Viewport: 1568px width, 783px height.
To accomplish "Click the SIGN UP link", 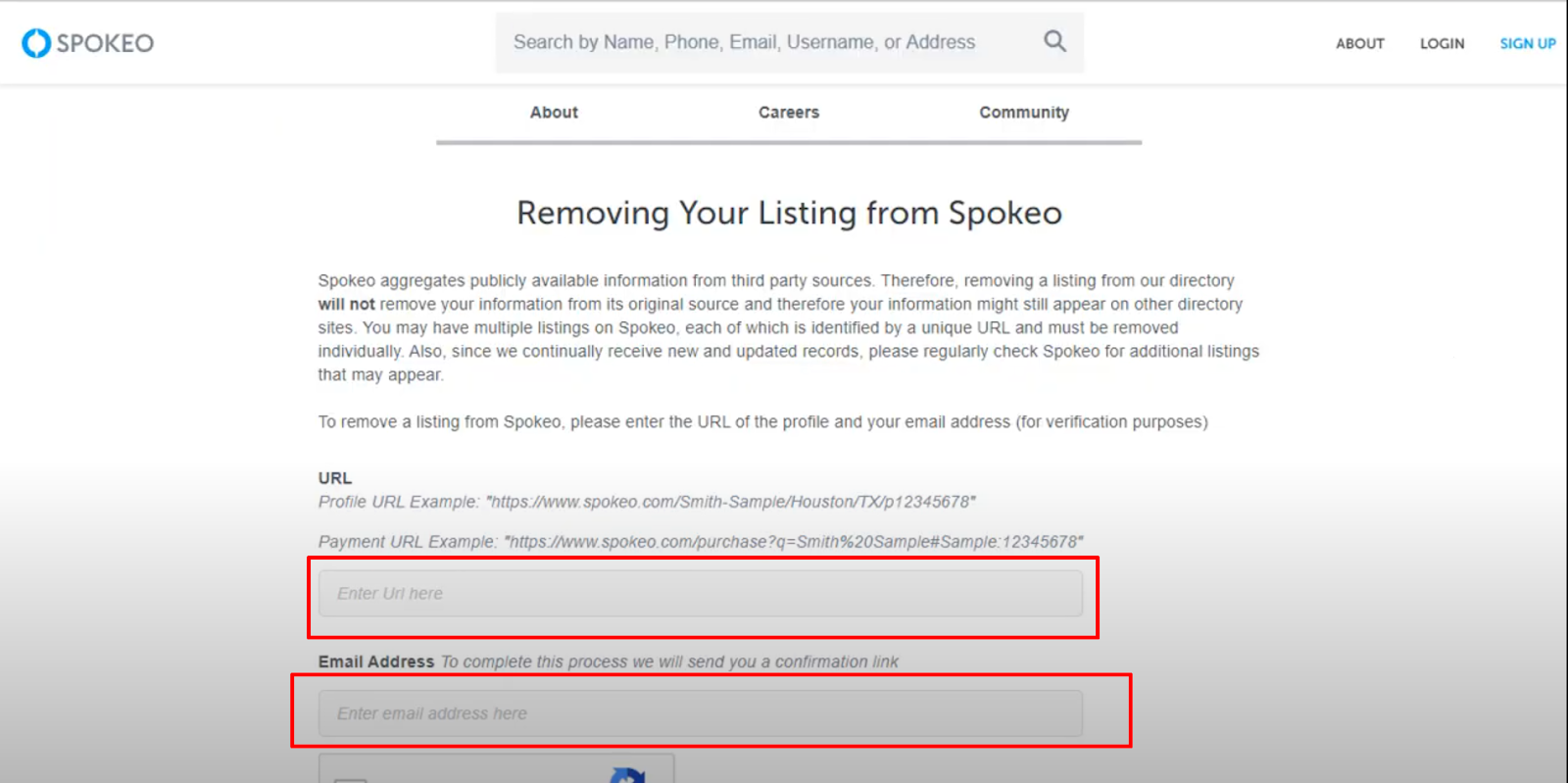I will click(1528, 44).
